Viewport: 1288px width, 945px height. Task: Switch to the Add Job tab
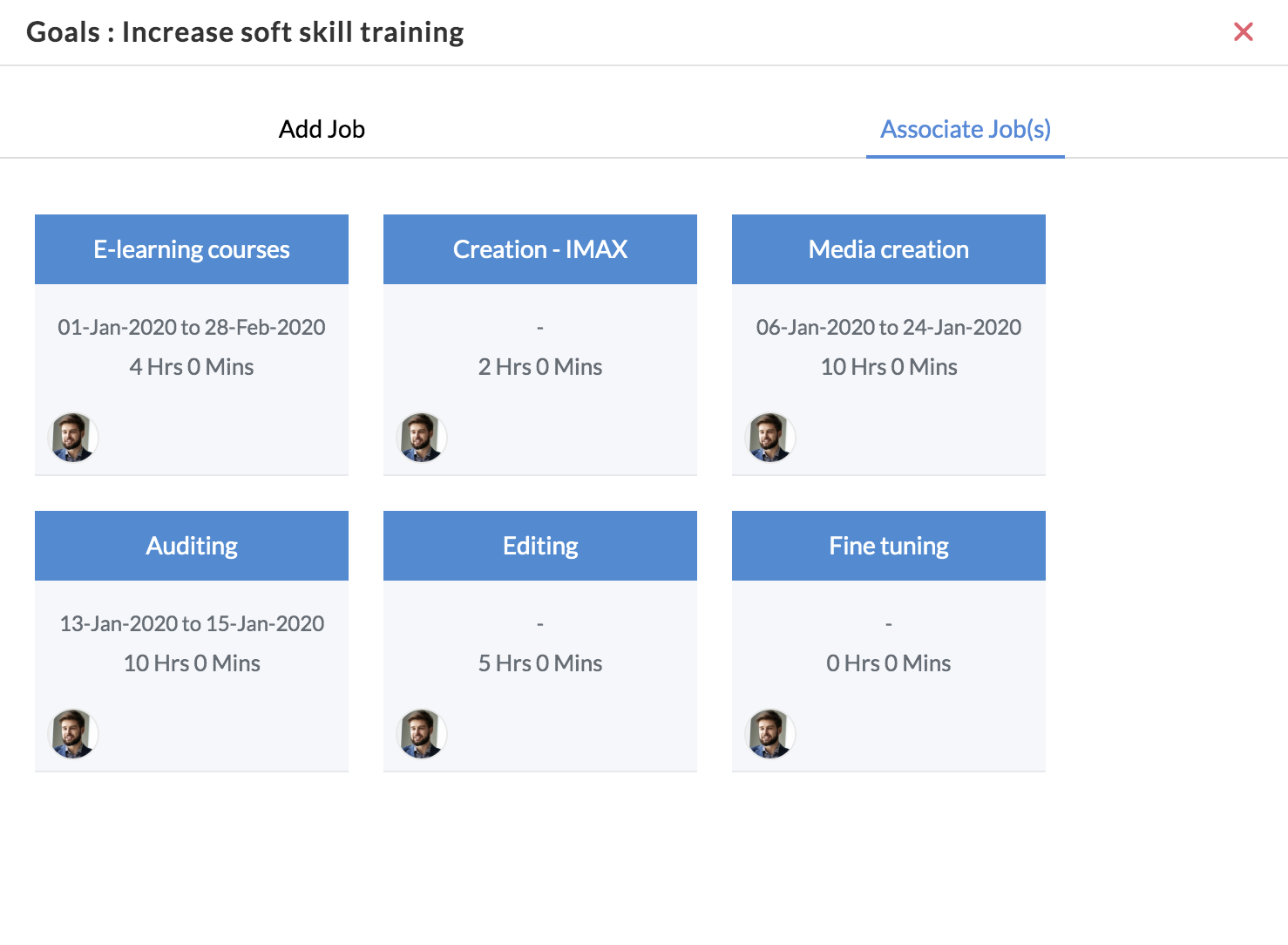point(322,129)
